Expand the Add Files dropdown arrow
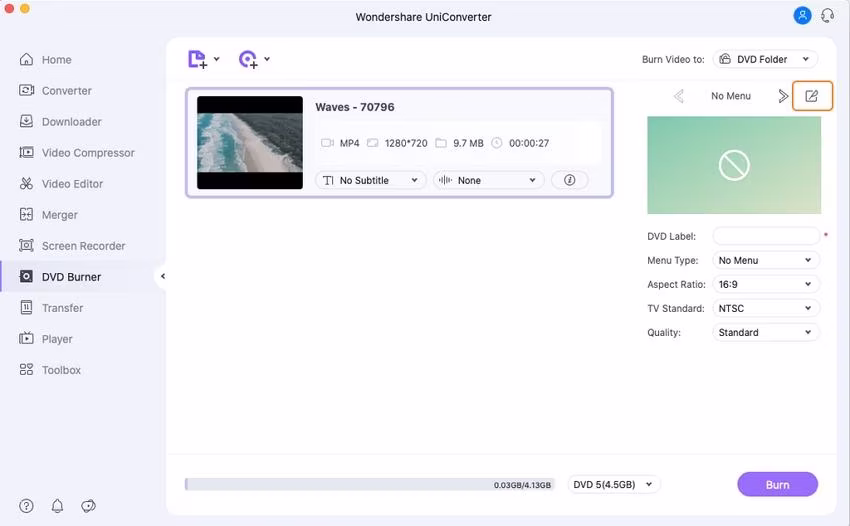This screenshot has width=850, height=526. click(x=217, y=59)
